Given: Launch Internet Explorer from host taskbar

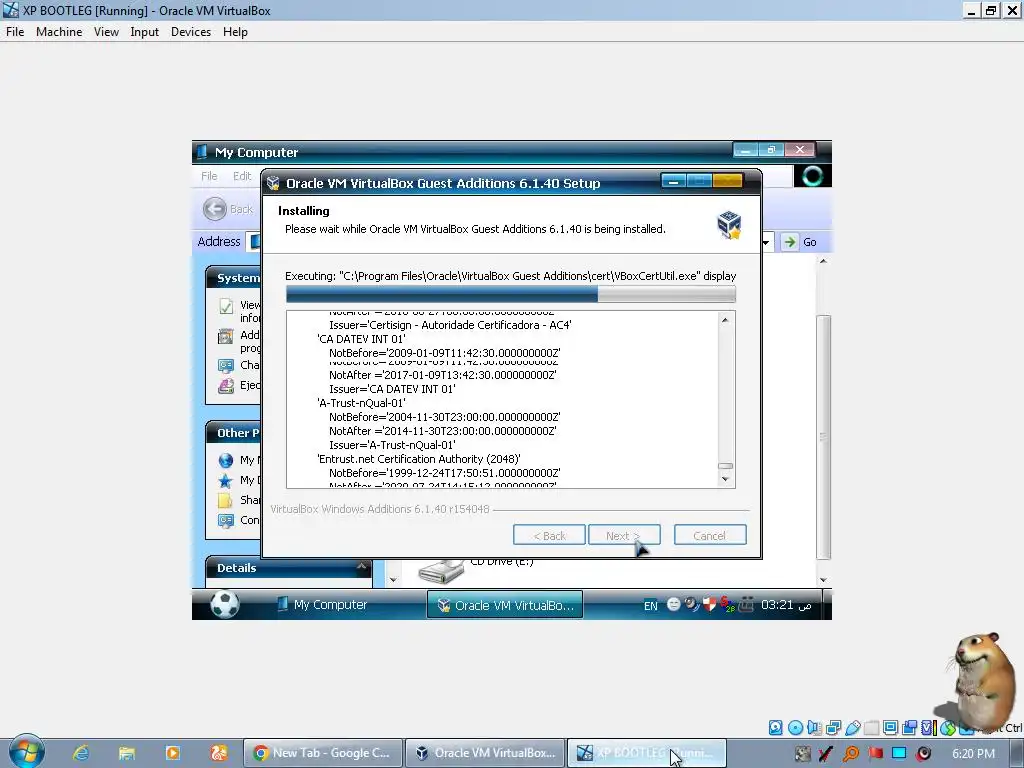Looking at the screenshot, I should tap(81, 753).
